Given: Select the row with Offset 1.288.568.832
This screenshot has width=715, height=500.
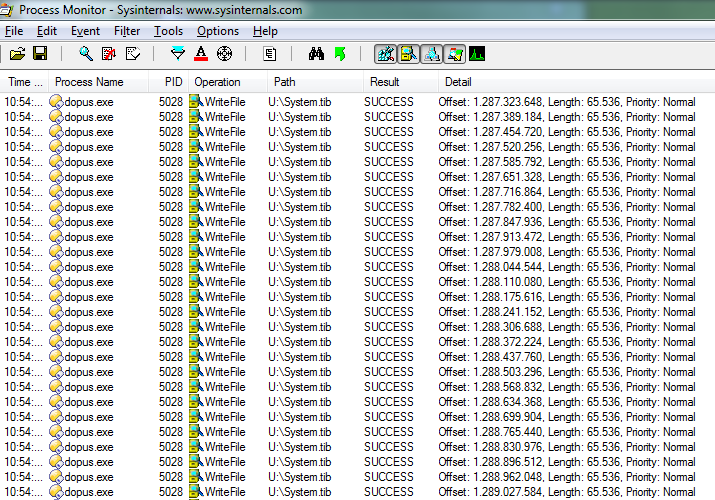Looking at the screenshot, I should (x=358, y=387).
